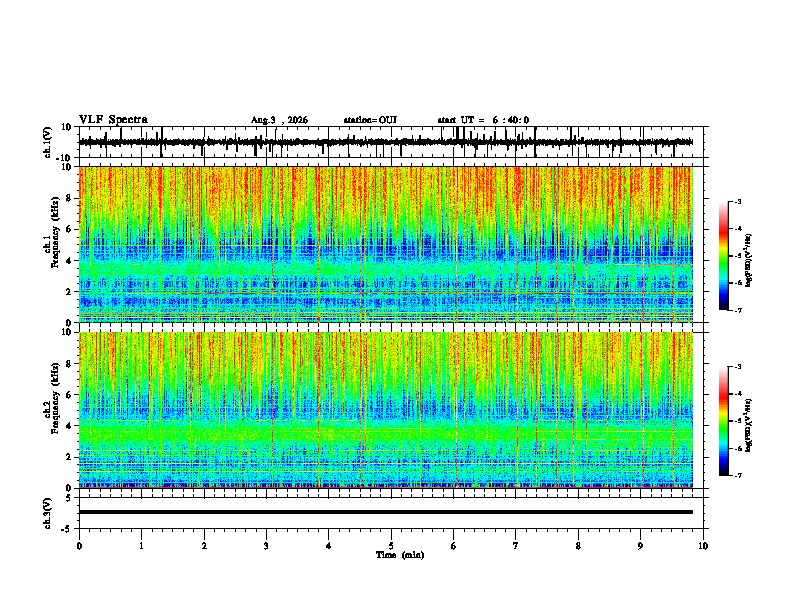Click the ch.2 colorbar "log(PSD)(V²/Hz)" label
This screenshot has width=792, height=612.
[x=749, y=426]
